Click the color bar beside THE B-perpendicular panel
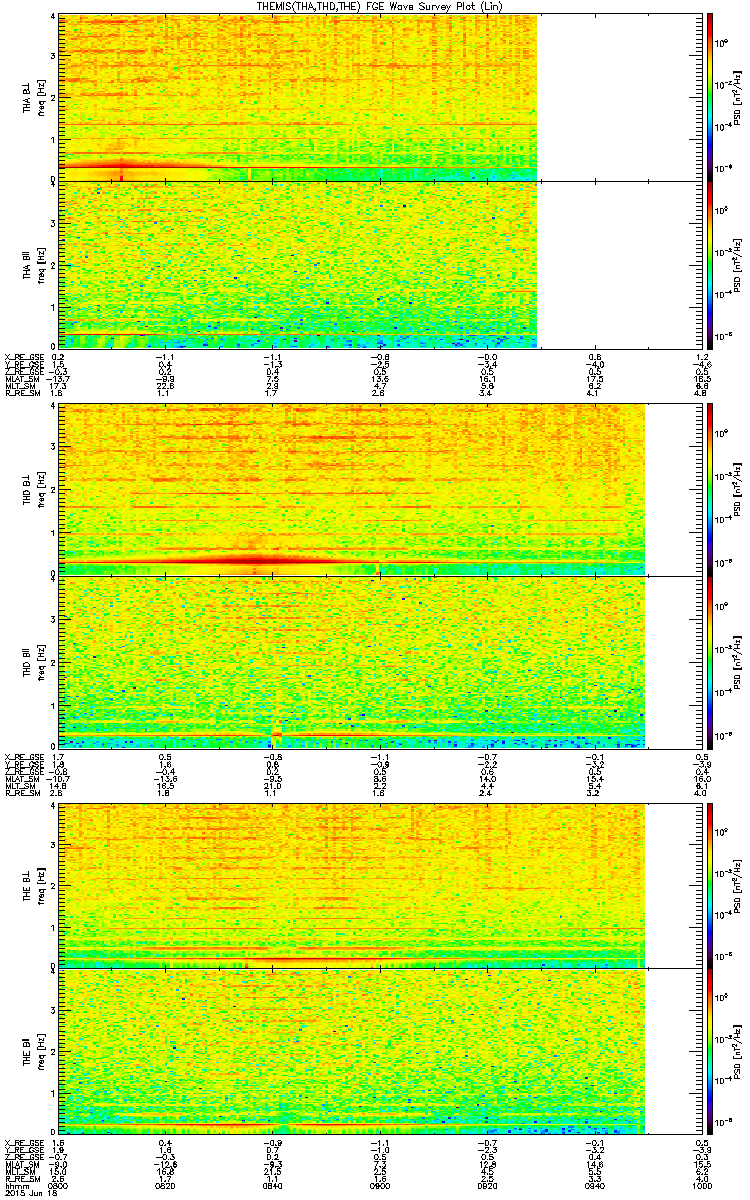Screen dimensions: 750x1200 pos(710,885)
